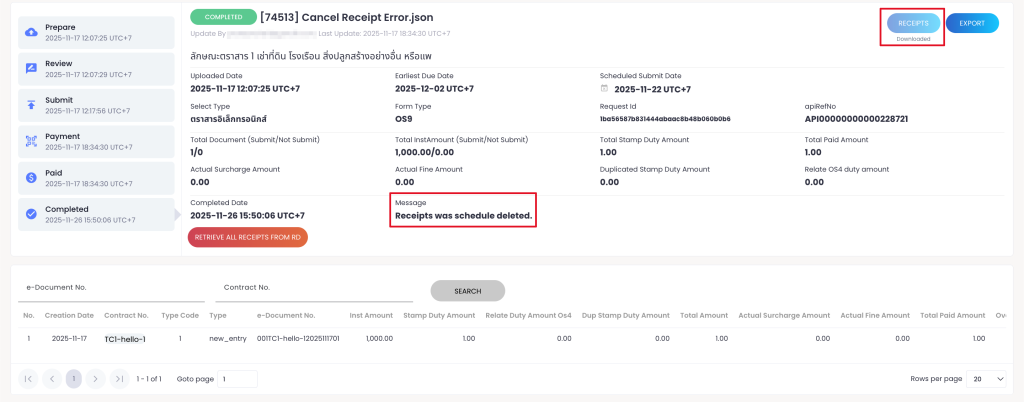Select page 1 in pagination

click(x=74, y=379)
